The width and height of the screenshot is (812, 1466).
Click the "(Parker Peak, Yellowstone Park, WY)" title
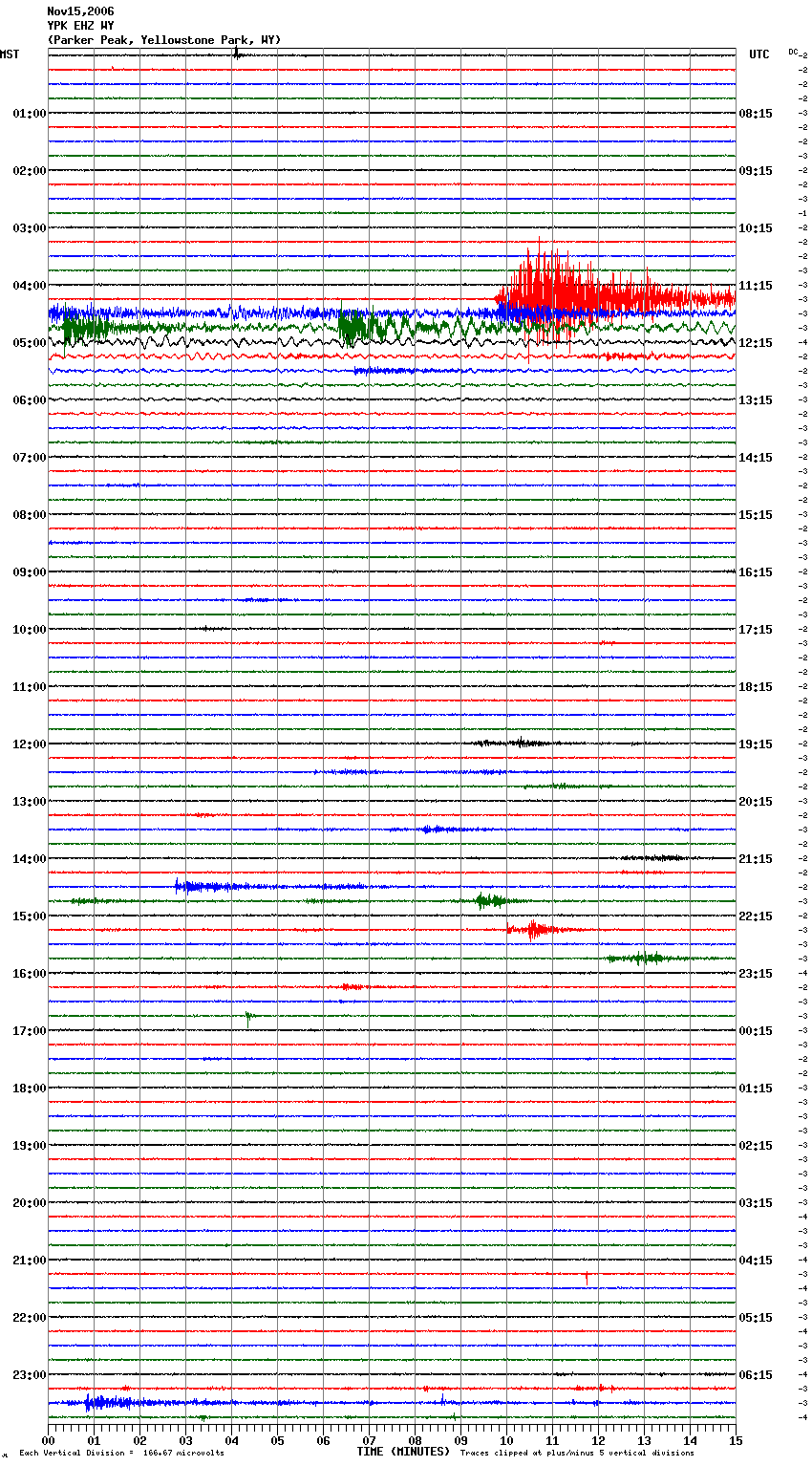click(x=164, y=40)
